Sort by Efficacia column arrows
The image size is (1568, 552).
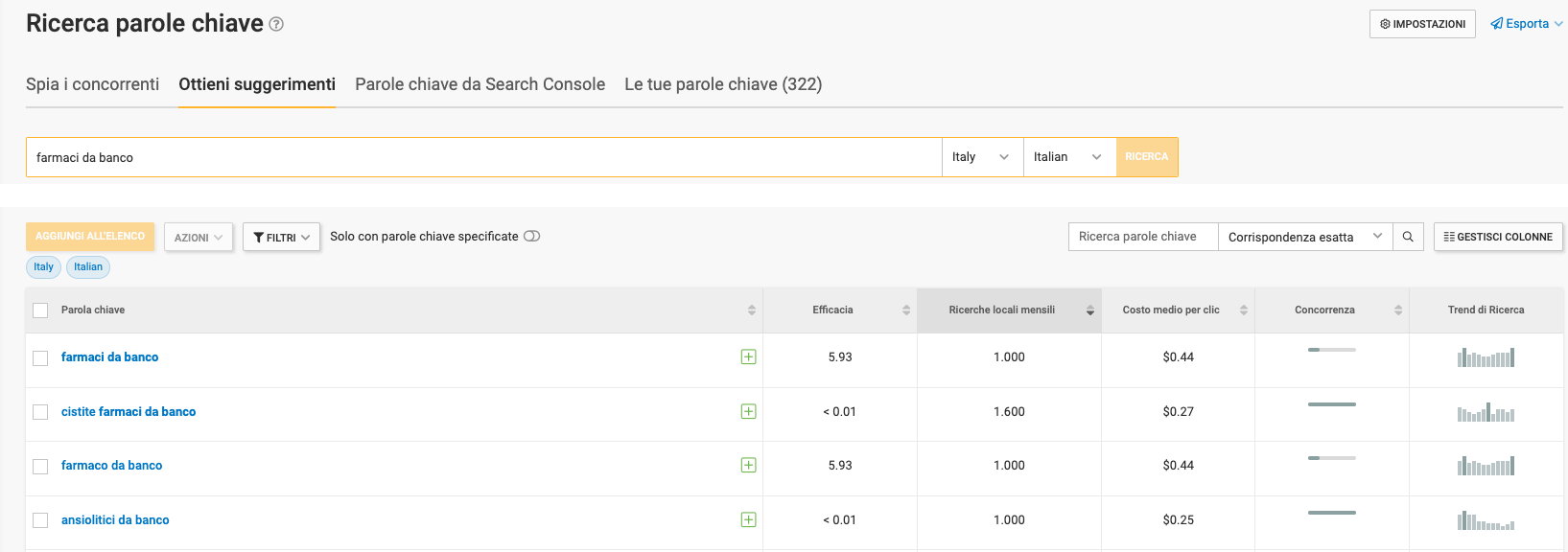pyautogui.click(x=905, y=310)
